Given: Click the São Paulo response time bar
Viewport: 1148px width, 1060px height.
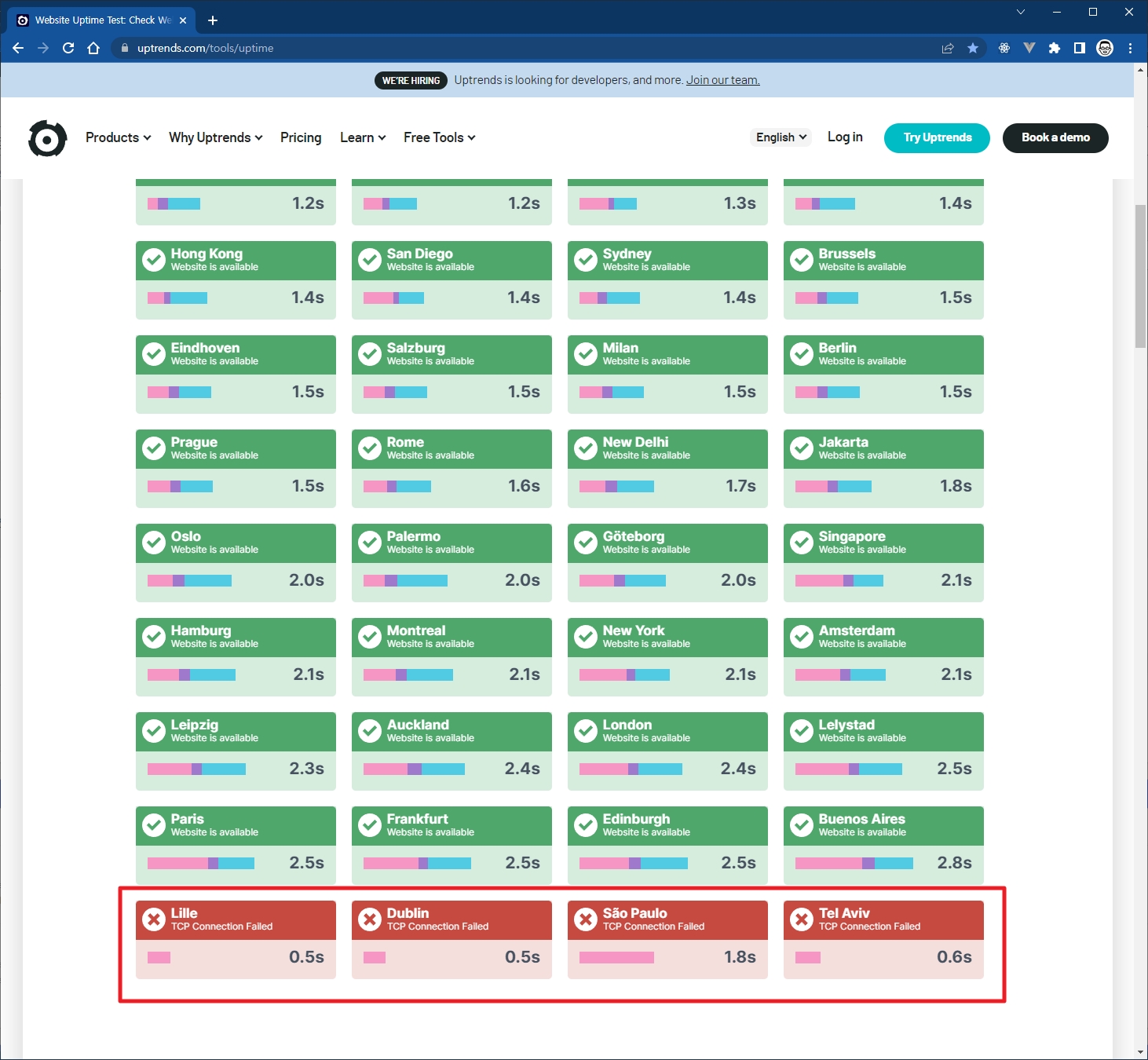Looking at the screenshot, I should point(616,957).
